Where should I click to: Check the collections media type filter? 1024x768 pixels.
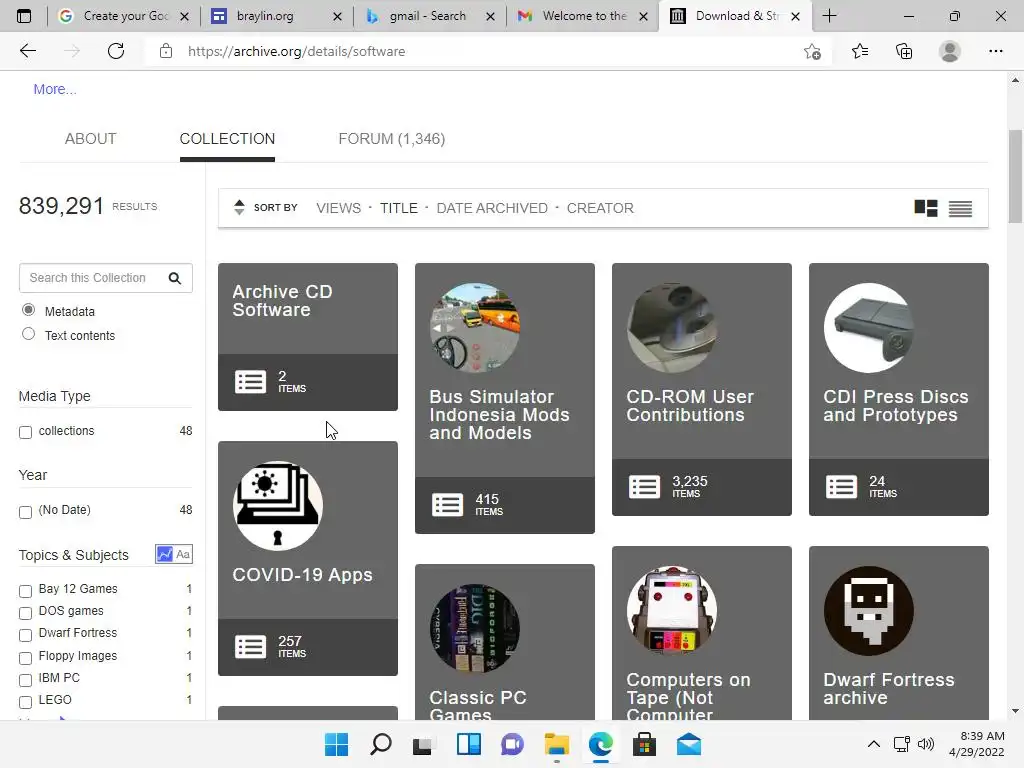click(x=25, y=432)
